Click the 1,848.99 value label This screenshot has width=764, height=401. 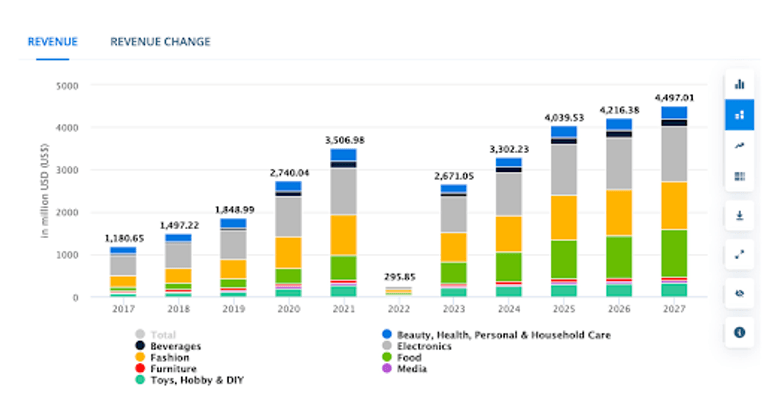(234, 210)
